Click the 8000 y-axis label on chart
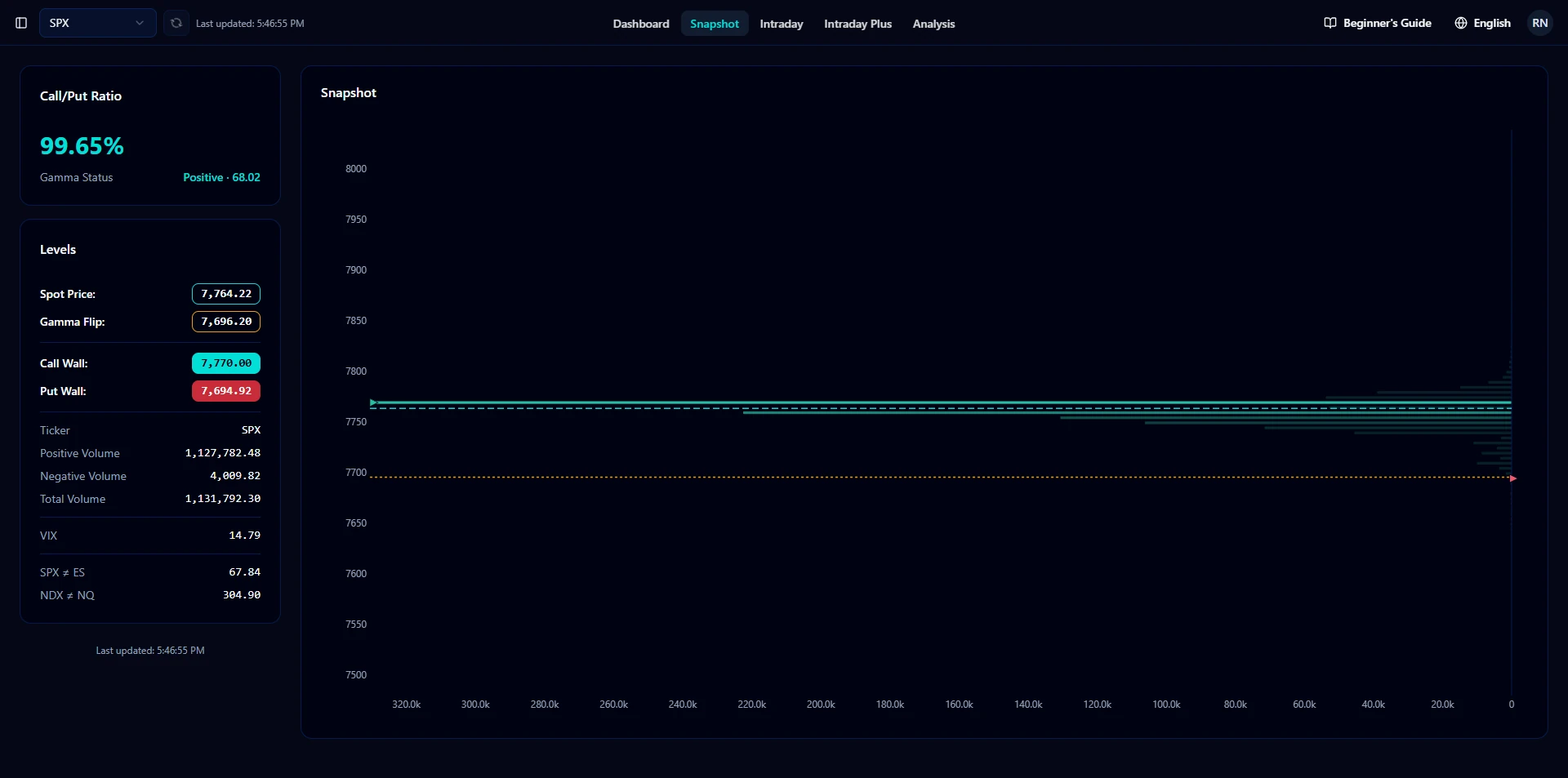Image resolution: width=1568 pixels, height=778 pixels. click(356, 169)
